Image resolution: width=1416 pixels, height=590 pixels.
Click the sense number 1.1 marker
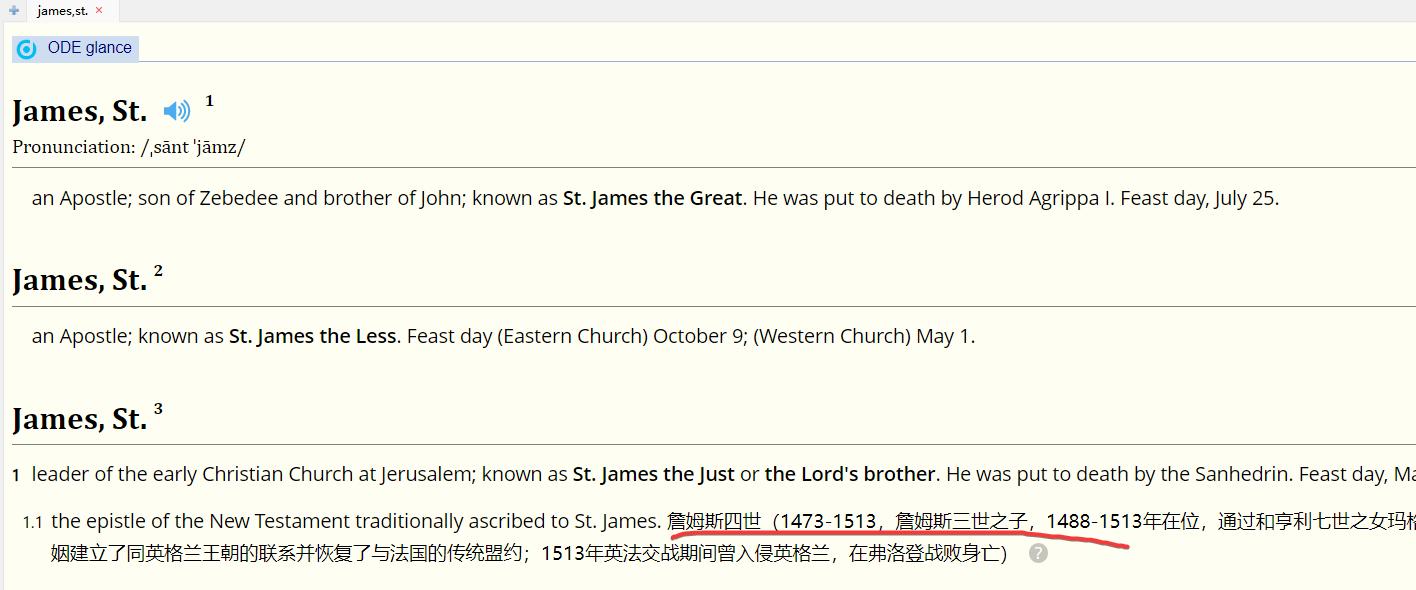click(x=33, y=522)
